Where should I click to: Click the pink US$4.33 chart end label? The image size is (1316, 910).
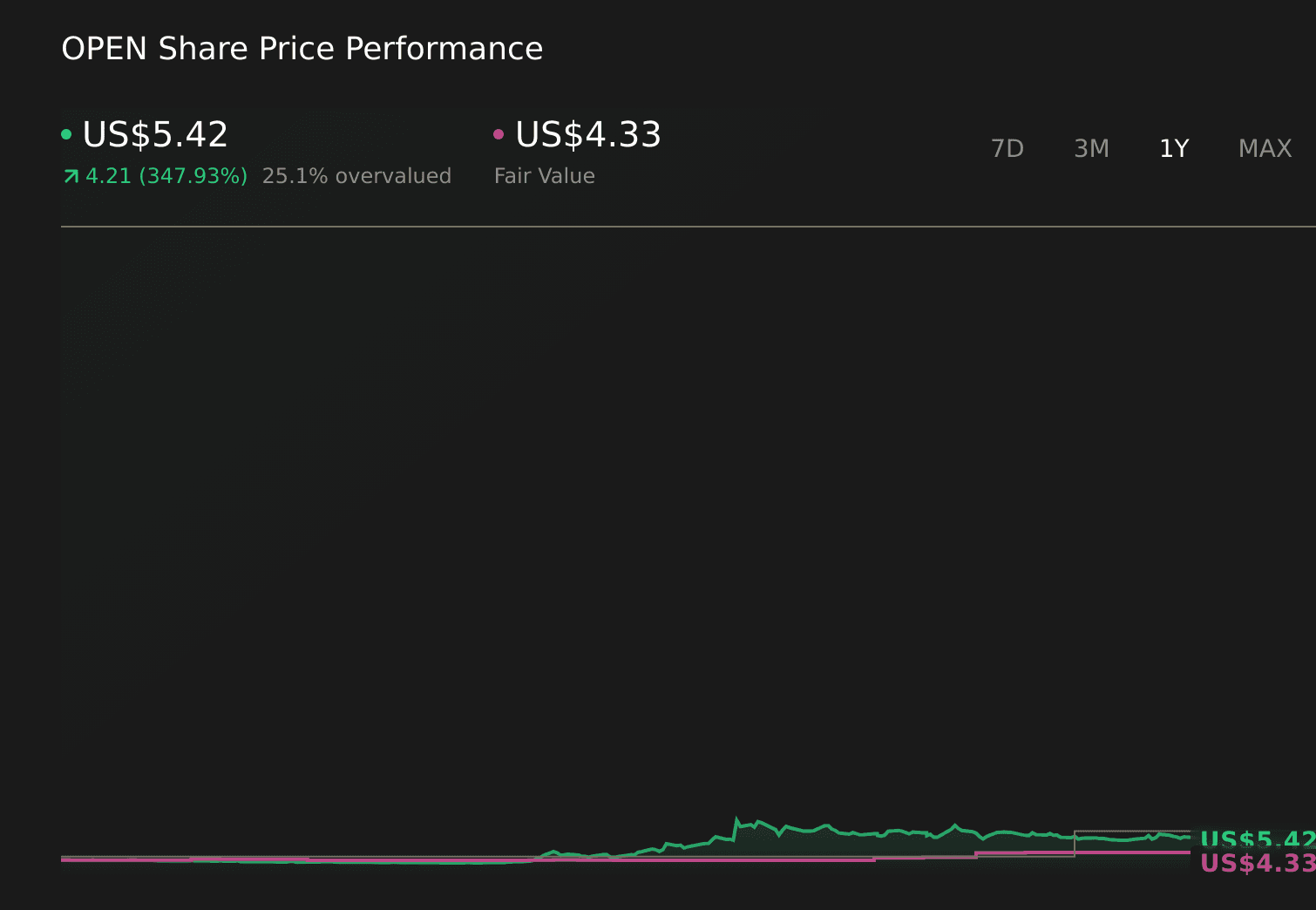point(1257,863)
